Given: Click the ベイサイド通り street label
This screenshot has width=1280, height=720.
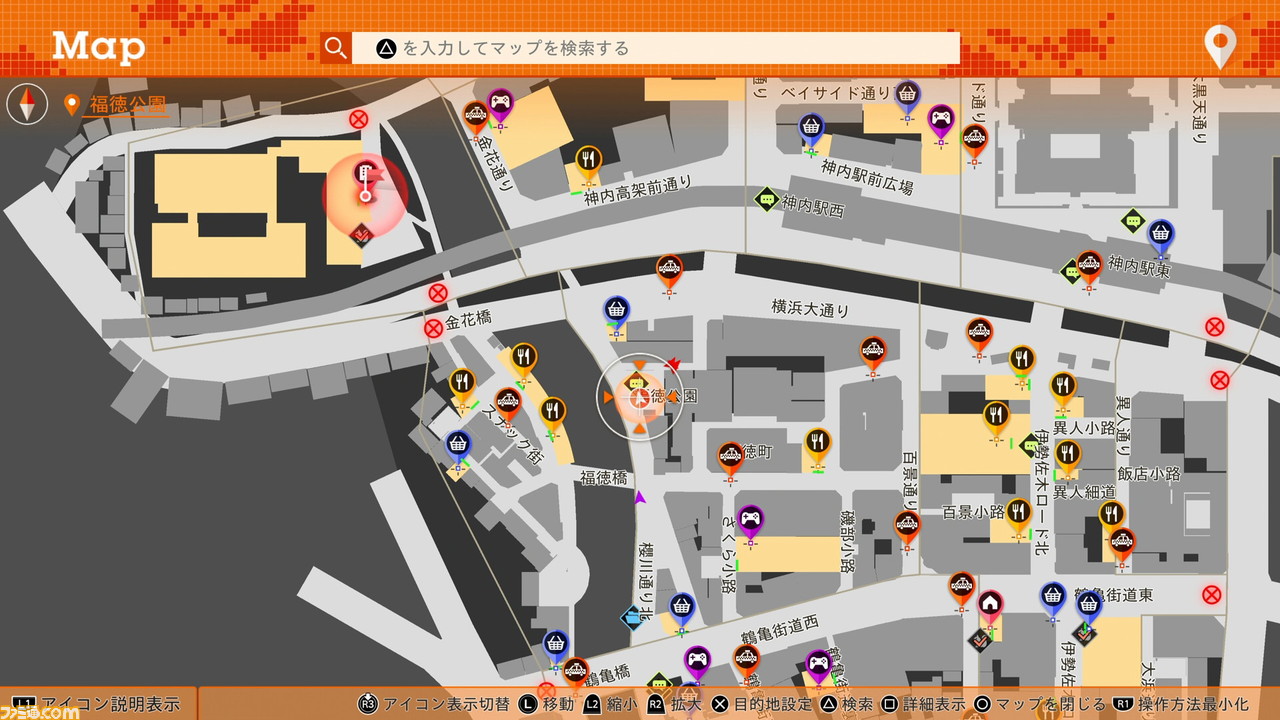Looking at the screenshot, I should coord(836,93).
